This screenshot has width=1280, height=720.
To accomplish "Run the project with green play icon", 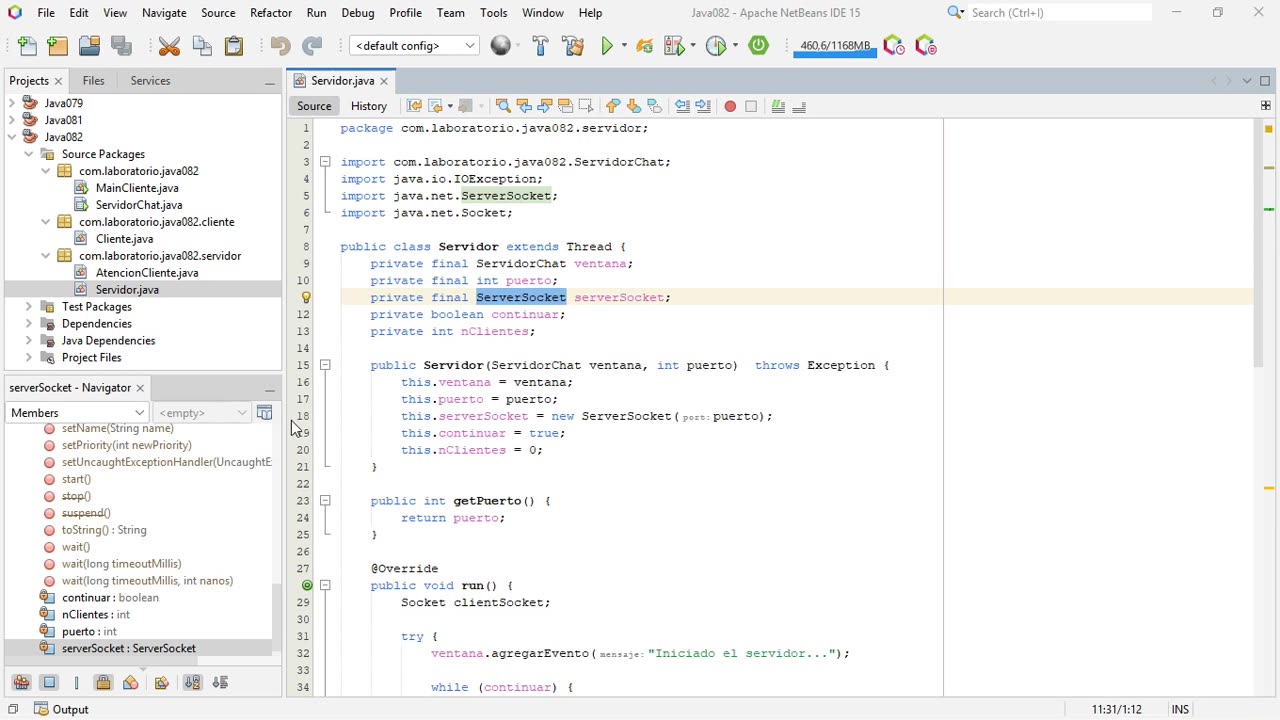I will pos(607,46).
